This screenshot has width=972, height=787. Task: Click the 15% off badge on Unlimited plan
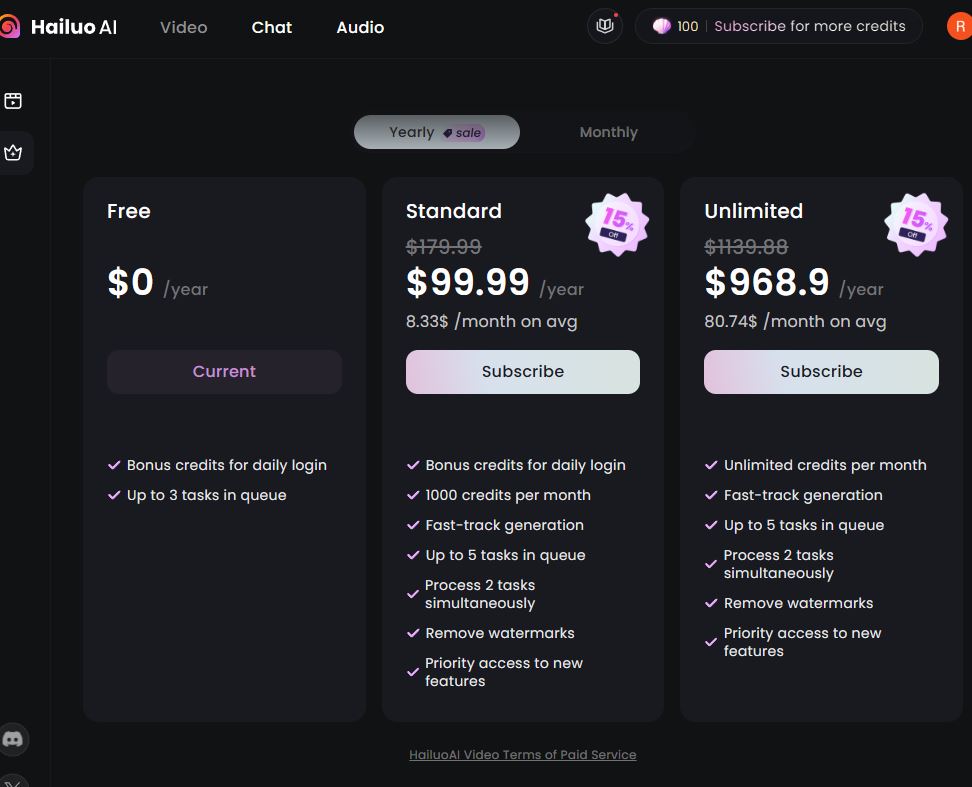coord(916,224)
